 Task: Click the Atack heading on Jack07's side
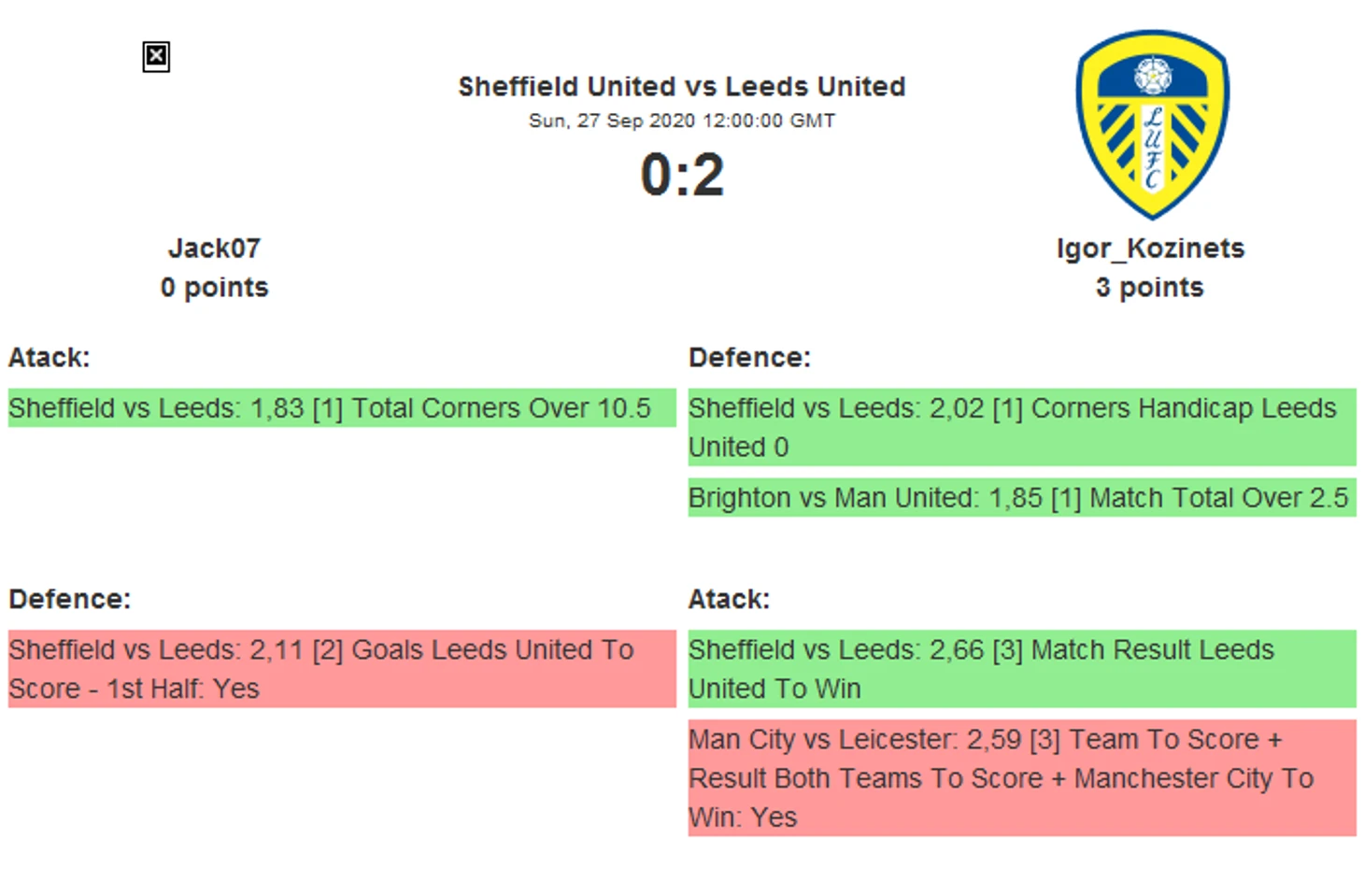click(50, 358)
